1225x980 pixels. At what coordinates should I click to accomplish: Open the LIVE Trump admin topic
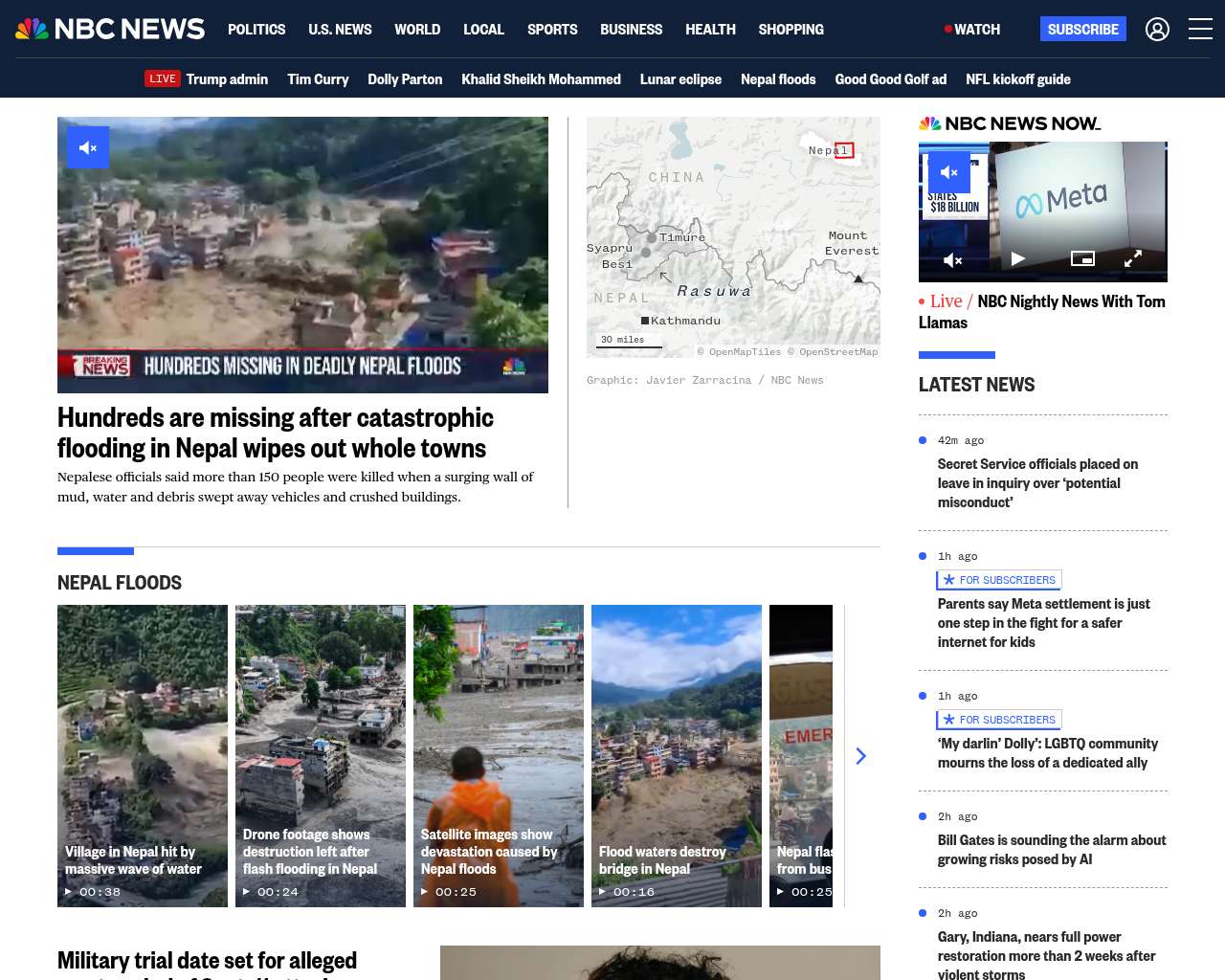[x=207, y=78]
